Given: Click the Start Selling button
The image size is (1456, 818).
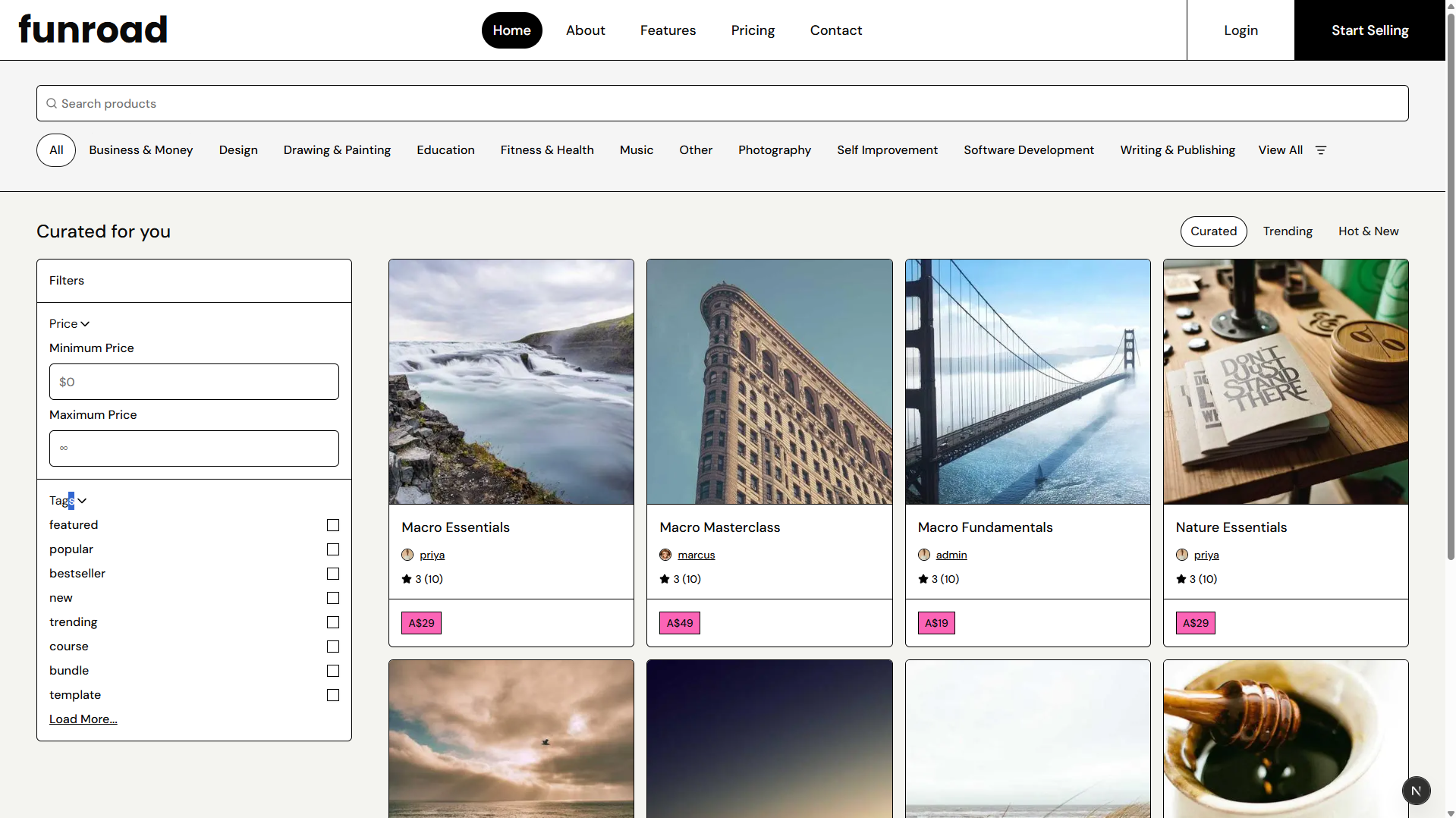Looking at the screenshot, I should pos(1370,30).
